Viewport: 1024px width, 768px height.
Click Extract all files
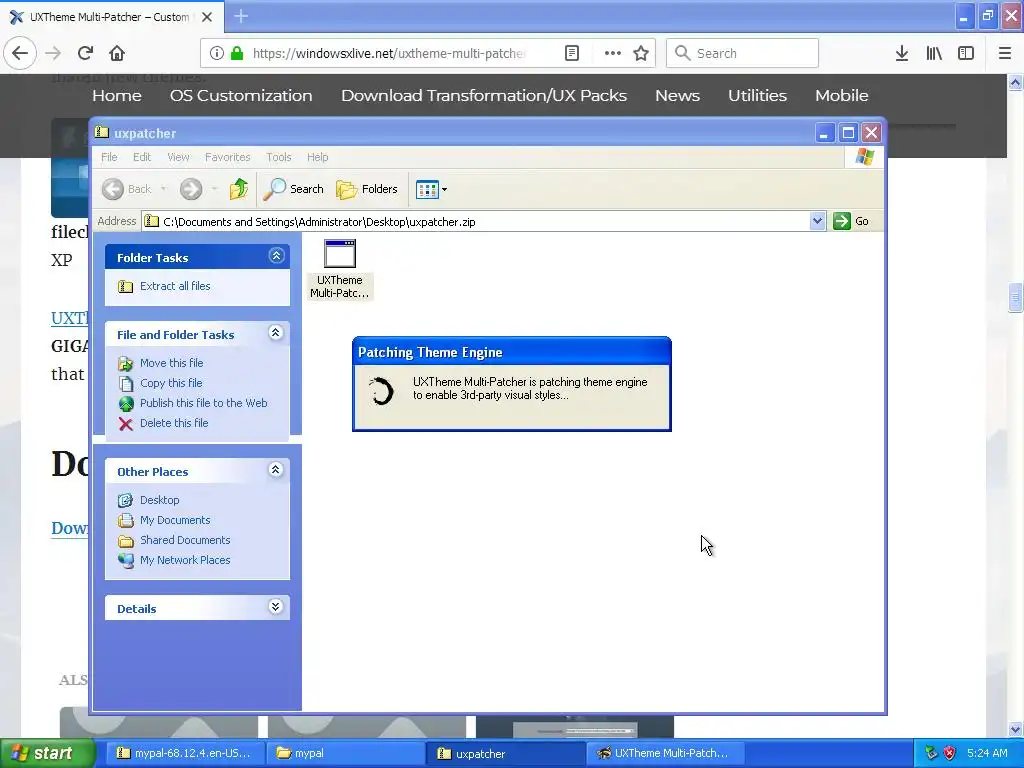coord(174,286)
